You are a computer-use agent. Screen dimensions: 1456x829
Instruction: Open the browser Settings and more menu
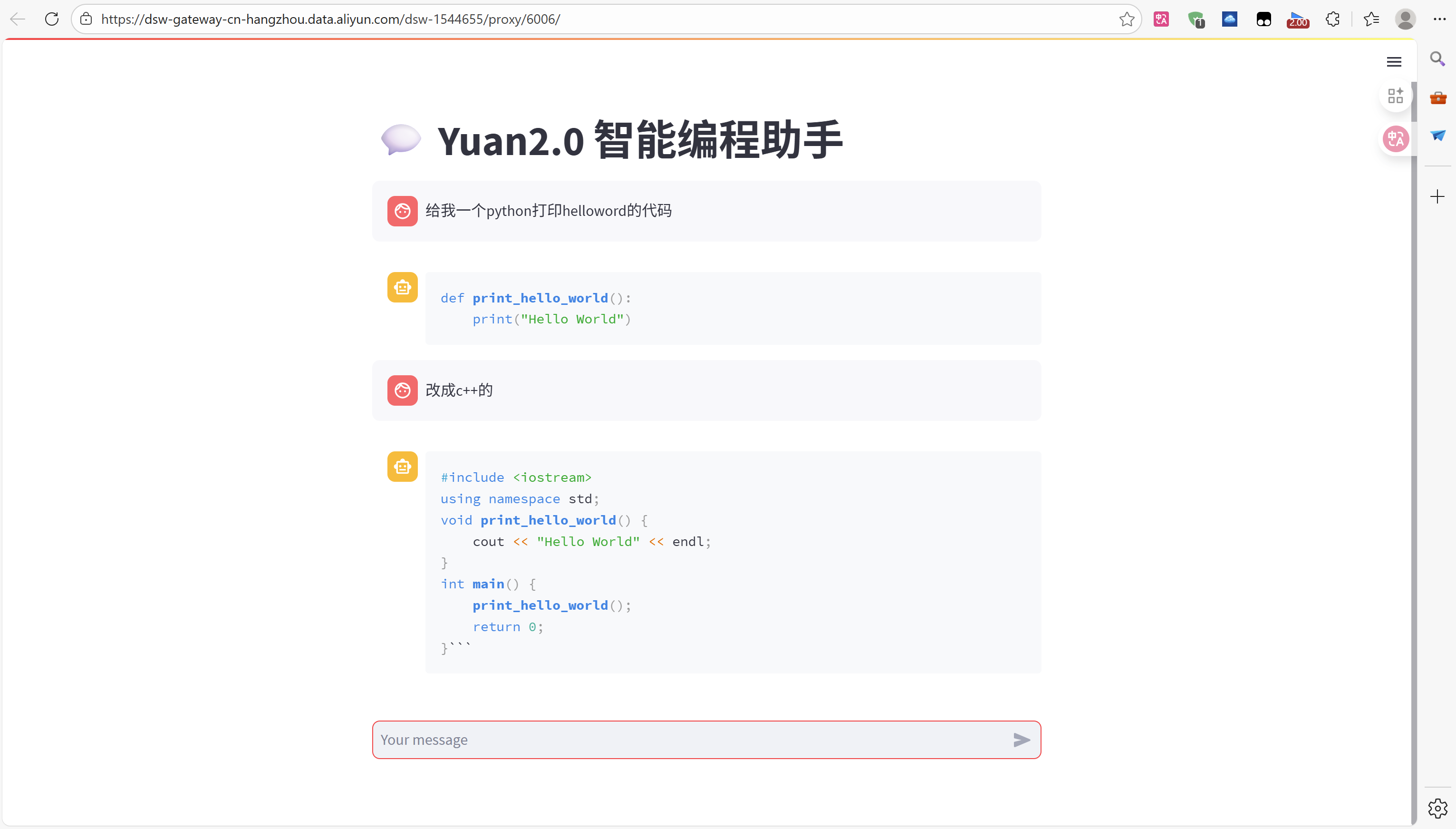point(1439,19)
